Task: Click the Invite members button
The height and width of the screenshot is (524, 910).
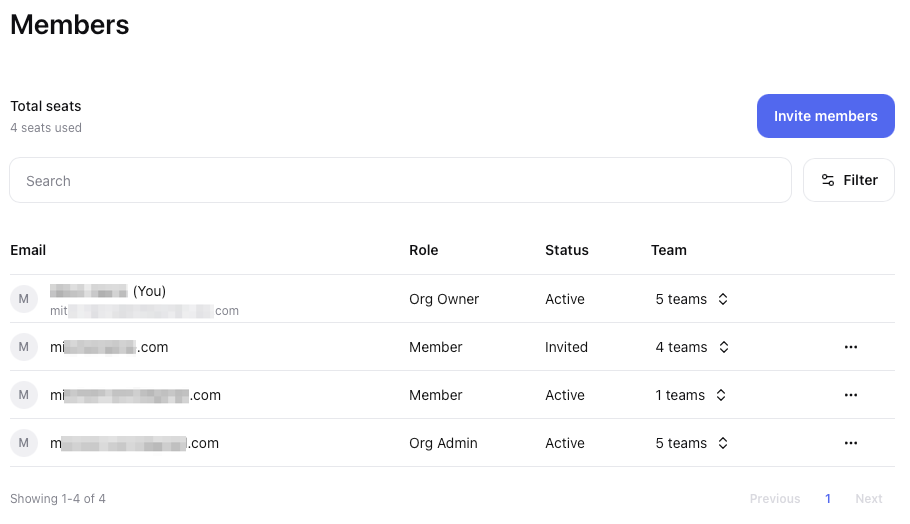Action: click(x=825, y=116)
